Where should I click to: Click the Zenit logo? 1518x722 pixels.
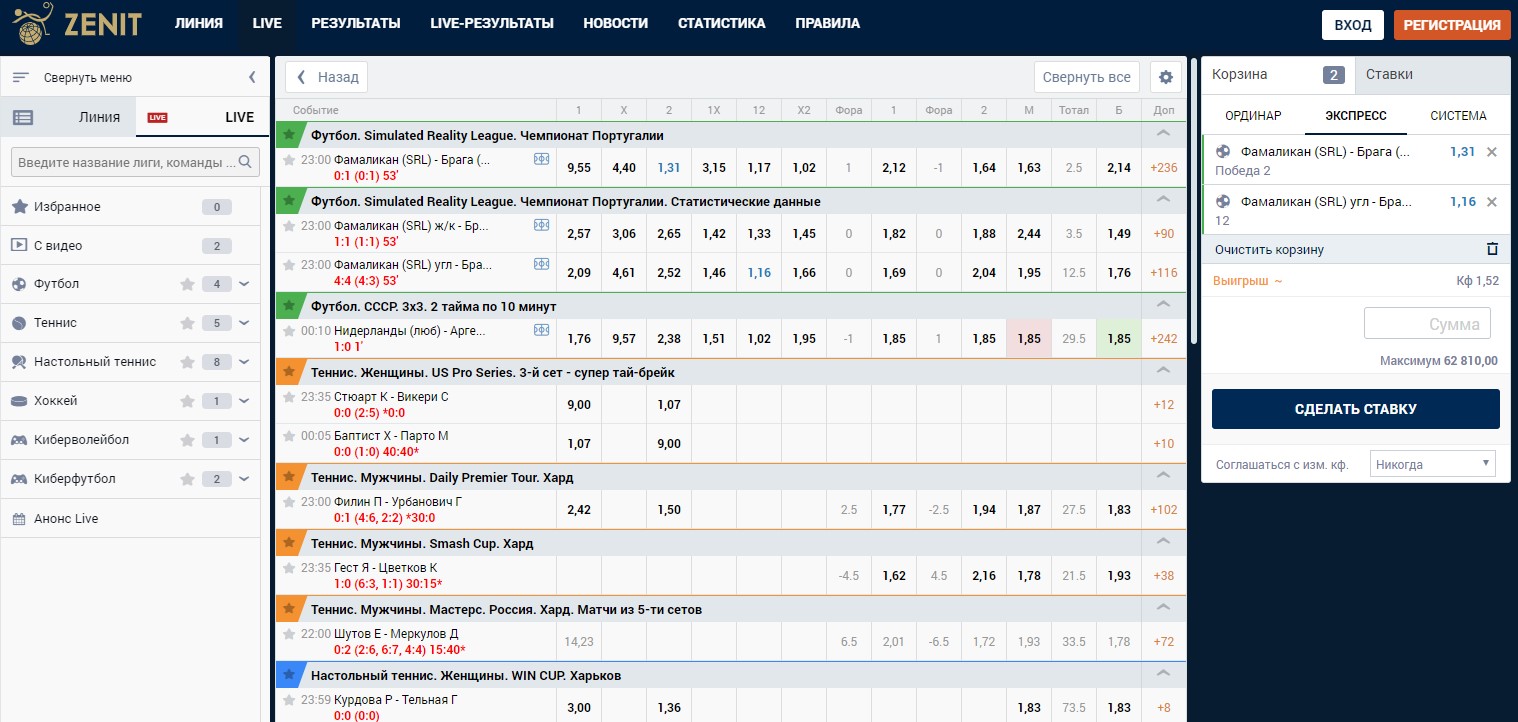[78, 24]
